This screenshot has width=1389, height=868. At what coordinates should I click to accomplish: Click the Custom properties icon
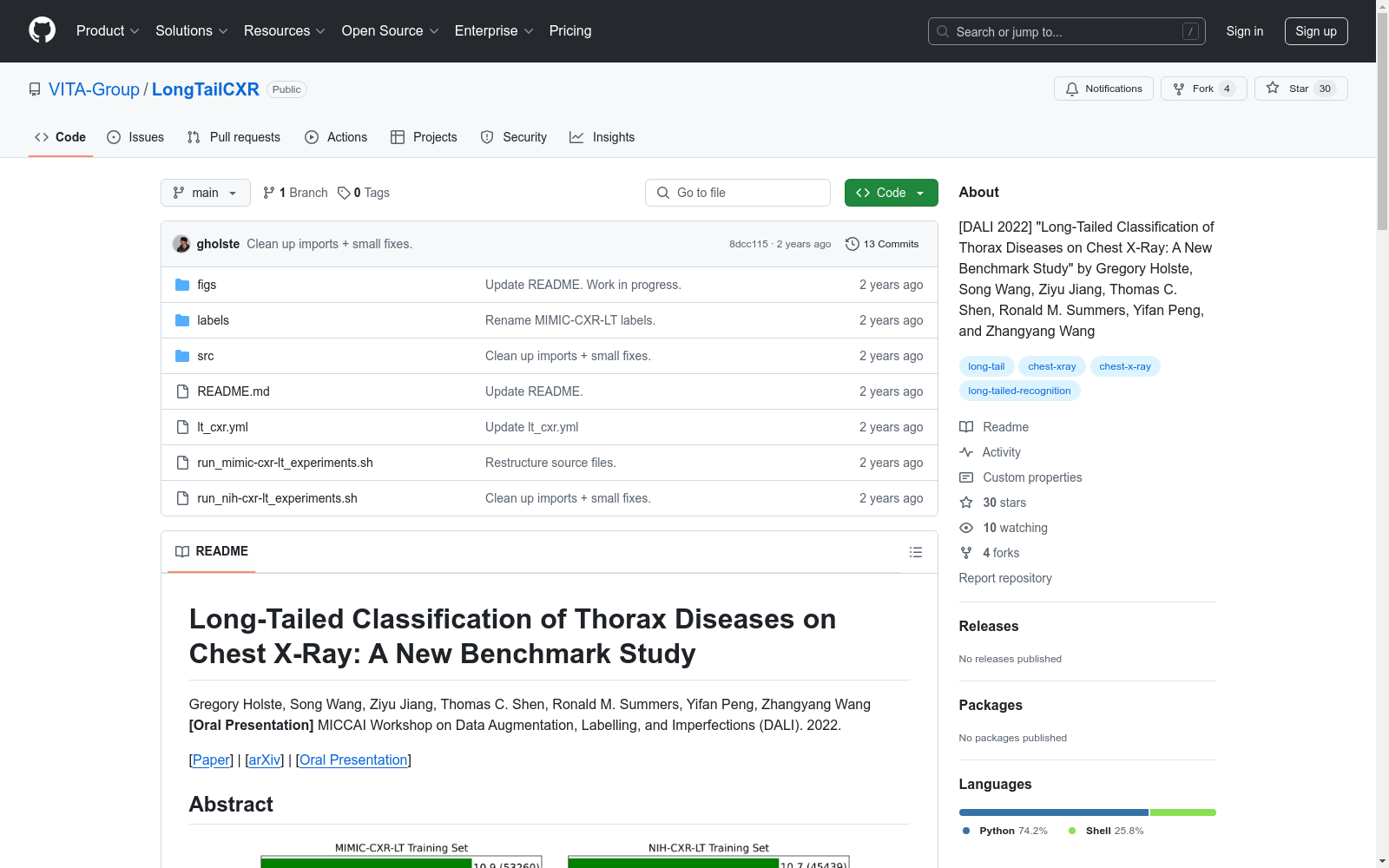coord(966,477)
